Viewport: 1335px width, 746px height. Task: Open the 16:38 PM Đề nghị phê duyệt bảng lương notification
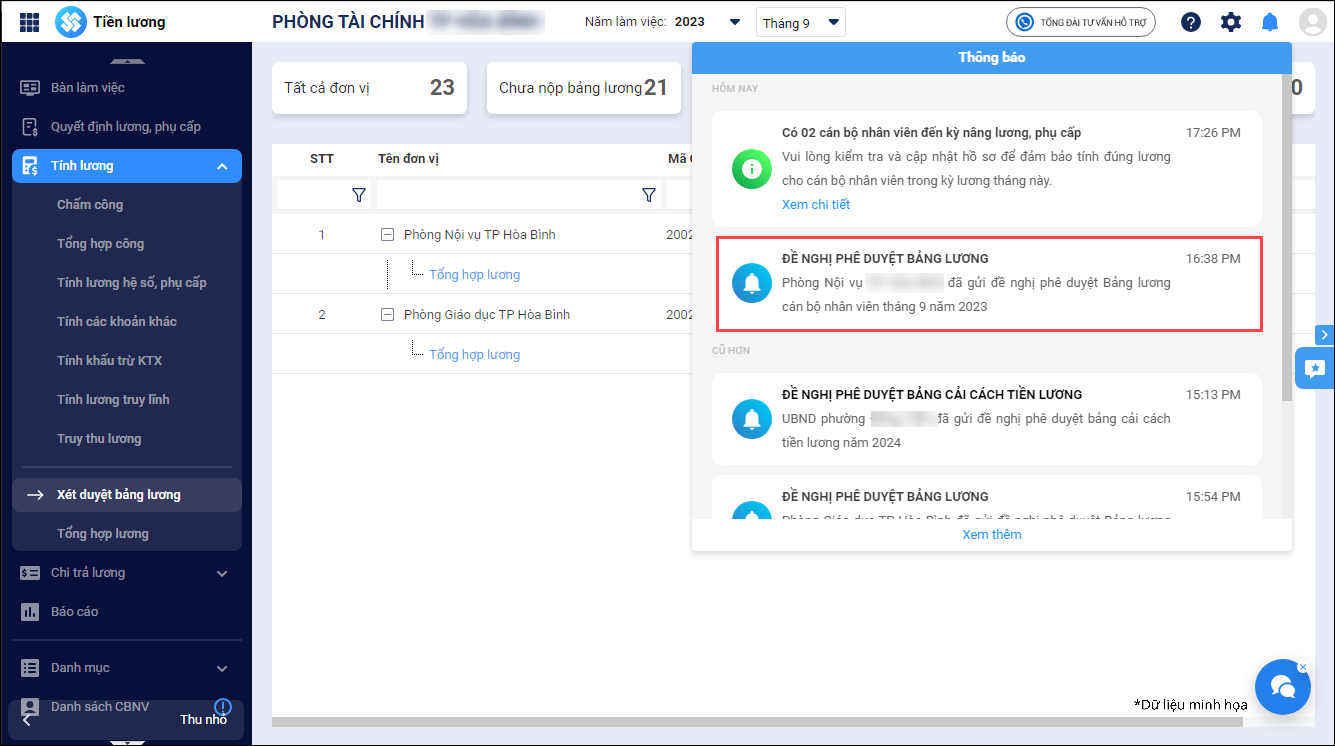coord(990,283)
